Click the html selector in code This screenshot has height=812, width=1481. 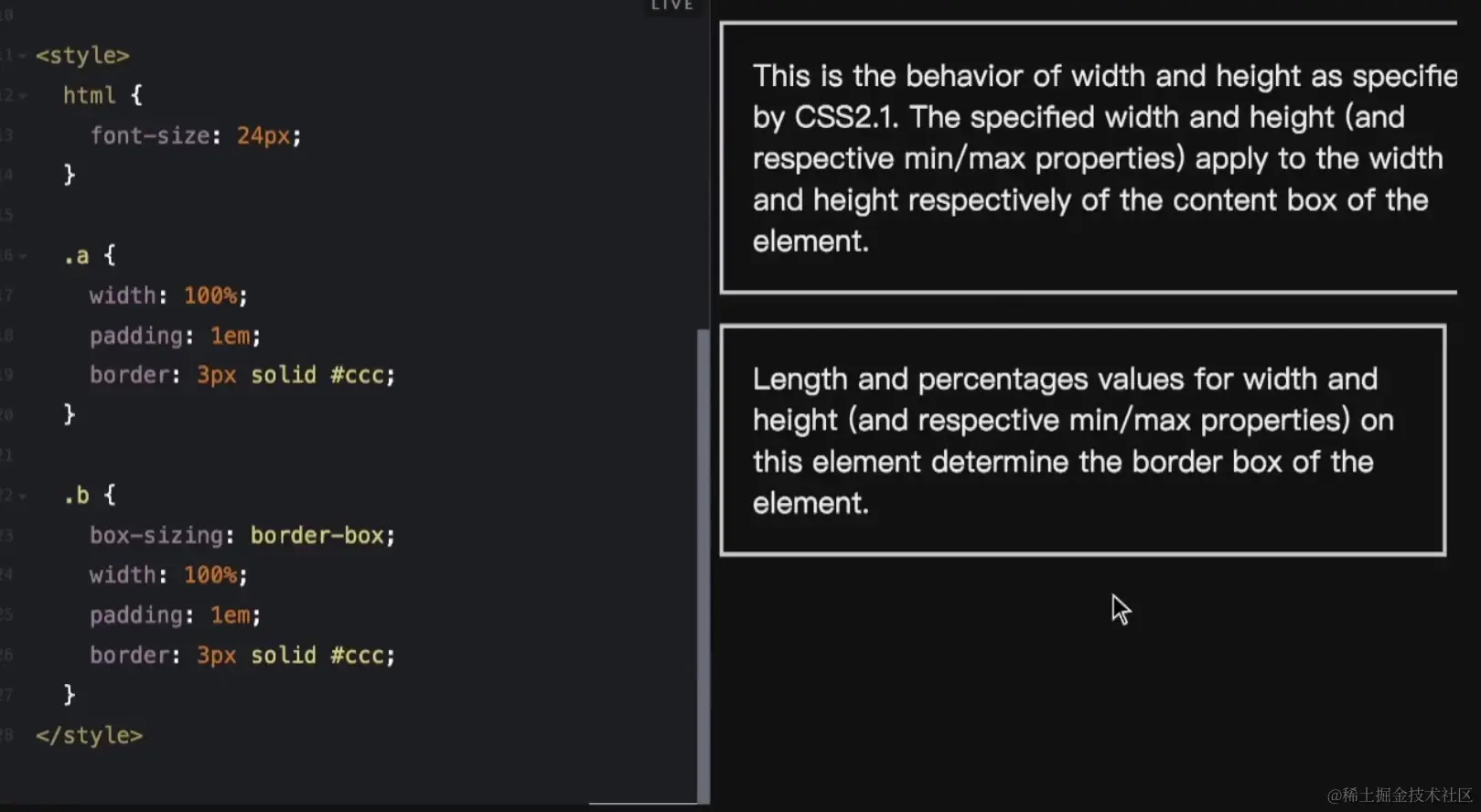pos(89,96)
